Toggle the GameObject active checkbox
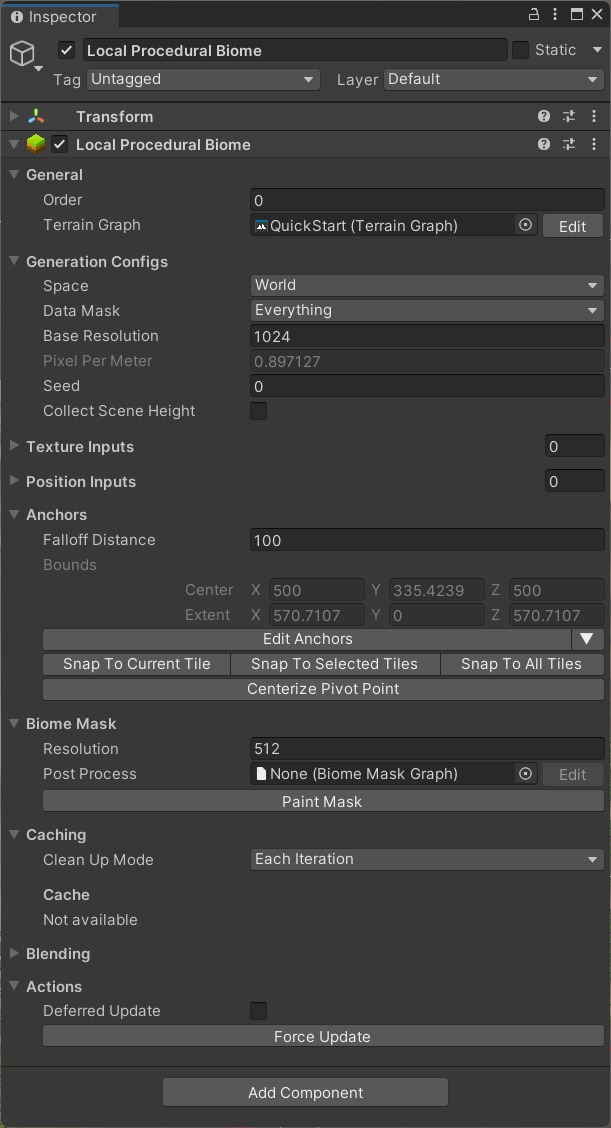611x1128 pixels. 67,50
